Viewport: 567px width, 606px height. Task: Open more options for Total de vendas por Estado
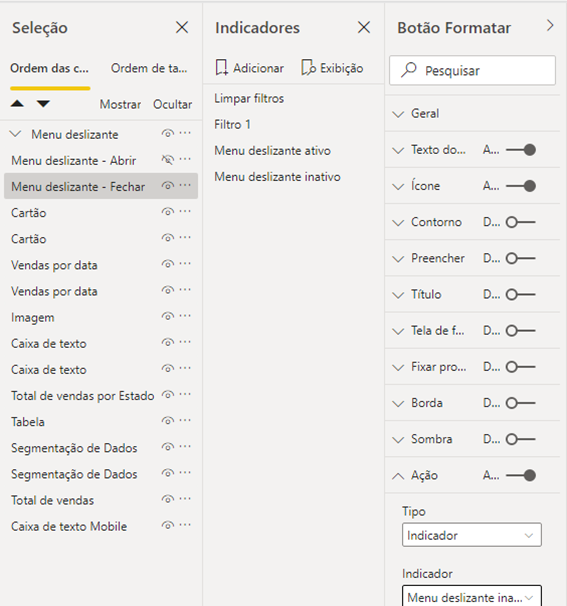[x=185, y=395]
